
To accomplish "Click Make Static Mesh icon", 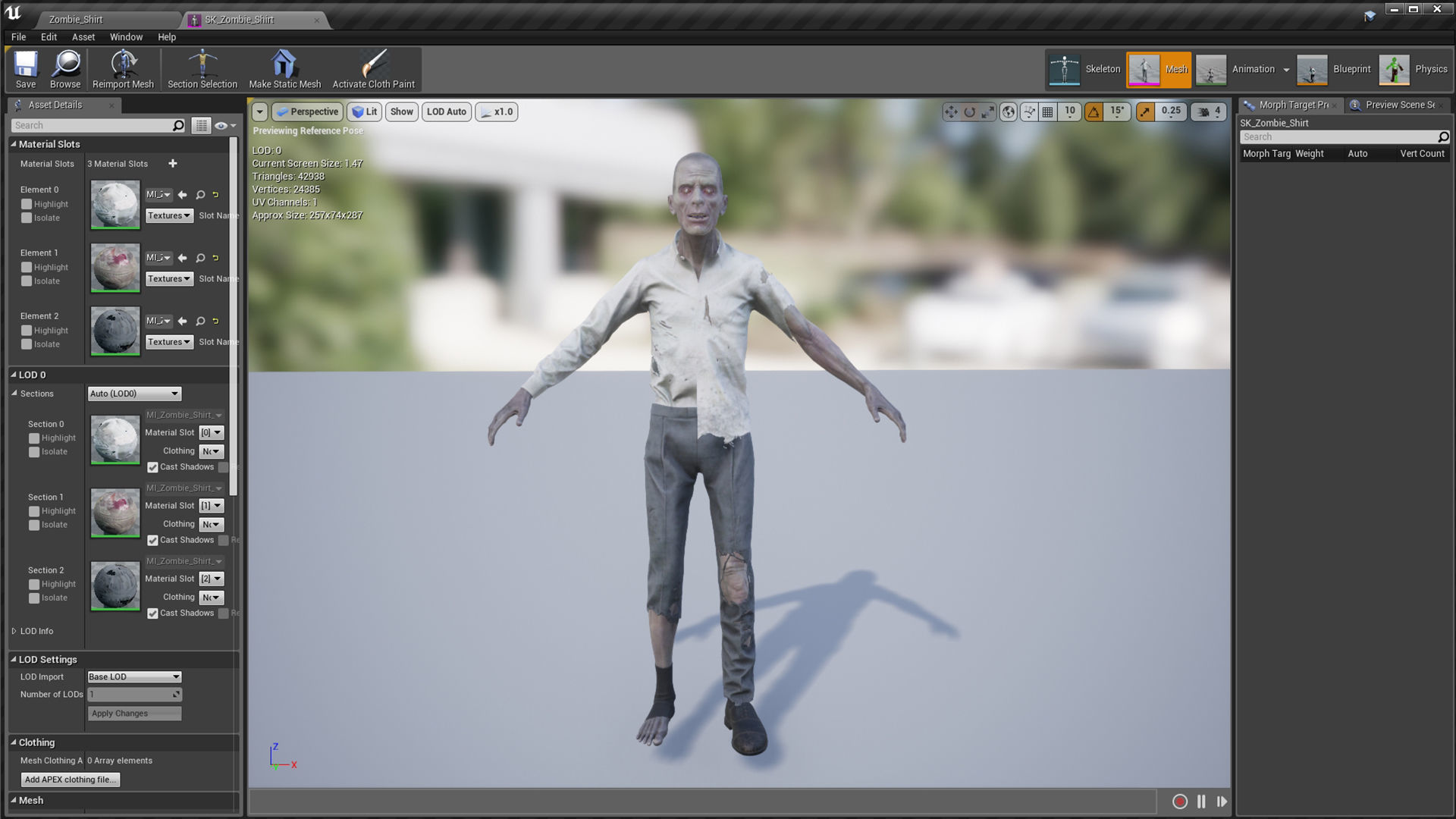I will click(284, 69).
